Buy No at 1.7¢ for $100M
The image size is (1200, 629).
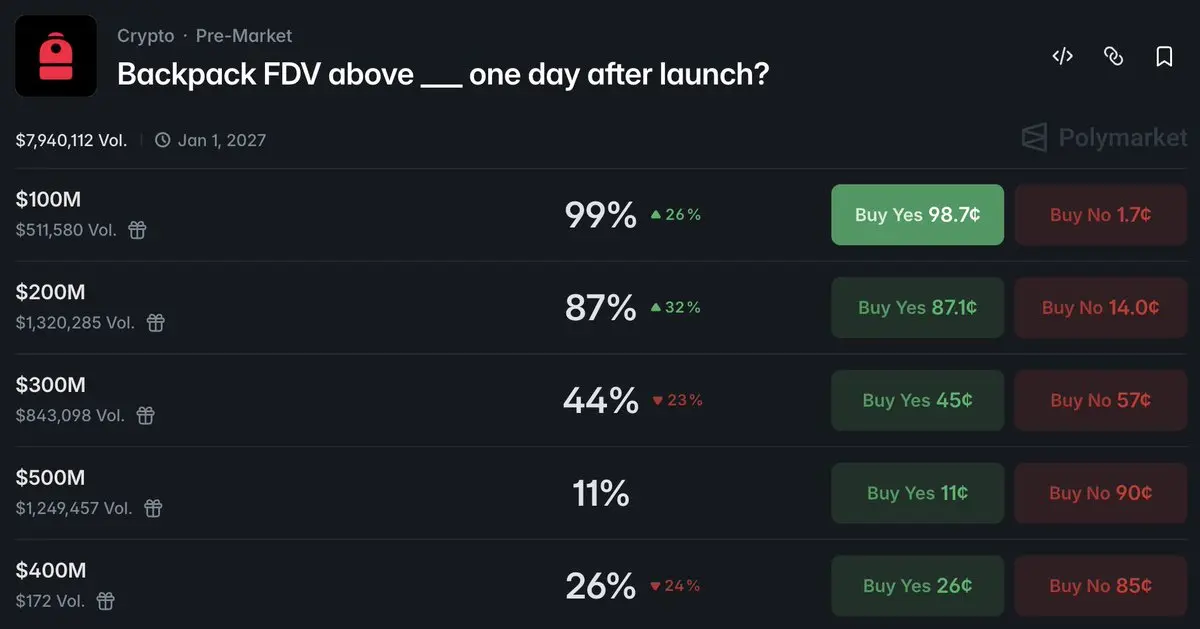(x=1100, y=215)
